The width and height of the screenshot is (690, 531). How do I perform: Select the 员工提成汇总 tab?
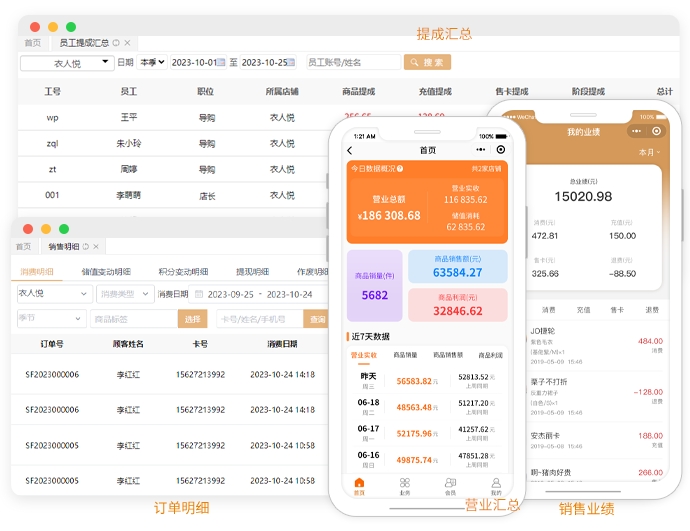84,43
